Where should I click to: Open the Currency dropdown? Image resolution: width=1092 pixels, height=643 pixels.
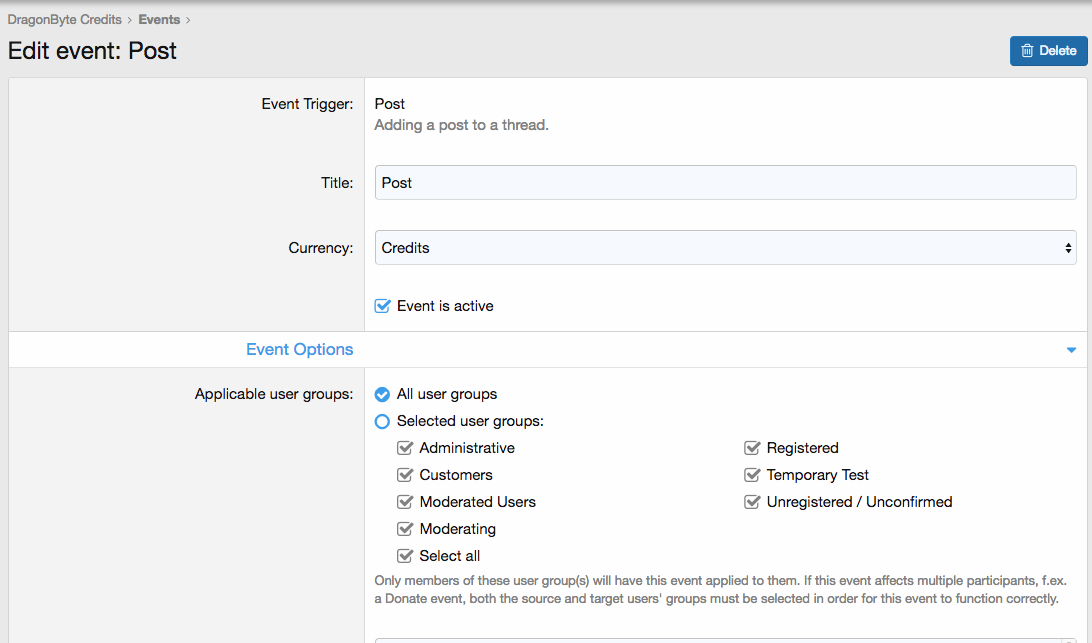pyautogui.click(x=725, y=248)
